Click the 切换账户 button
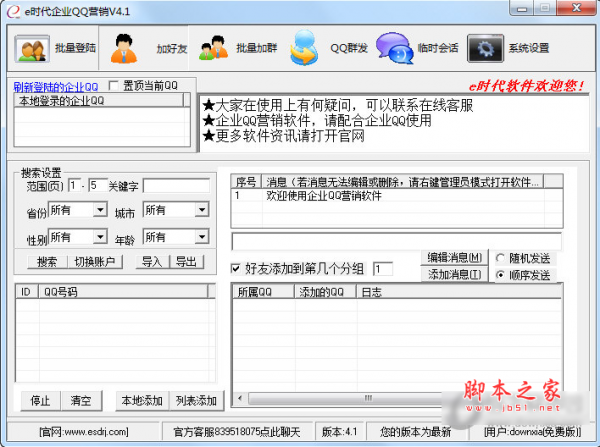This screenshot has width=600, height=447. (x=95, y=262)
